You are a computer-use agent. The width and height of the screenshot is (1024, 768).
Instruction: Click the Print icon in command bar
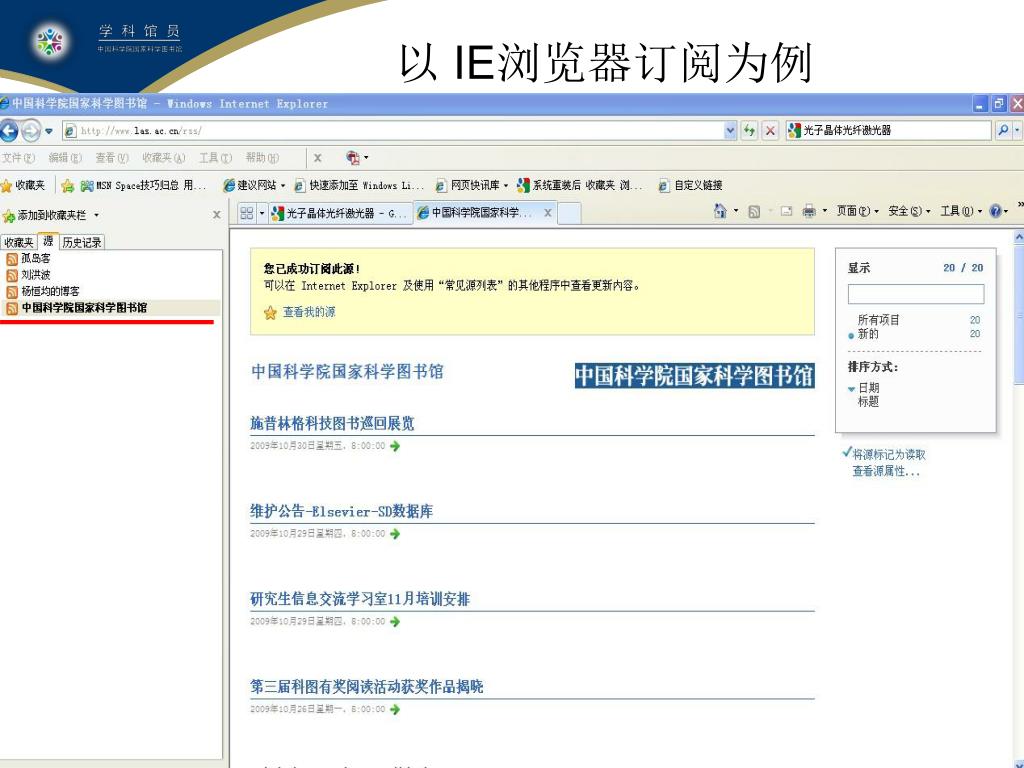tap(809, 210)
